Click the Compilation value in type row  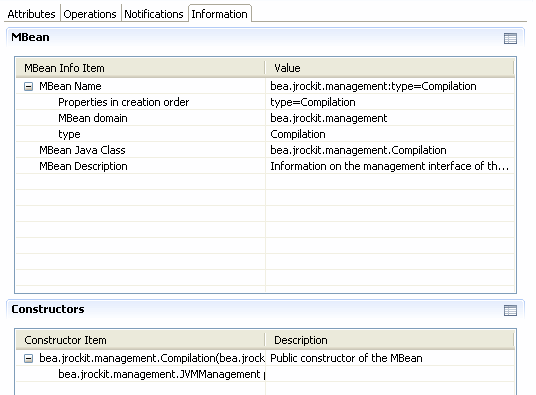coord(298,134)
